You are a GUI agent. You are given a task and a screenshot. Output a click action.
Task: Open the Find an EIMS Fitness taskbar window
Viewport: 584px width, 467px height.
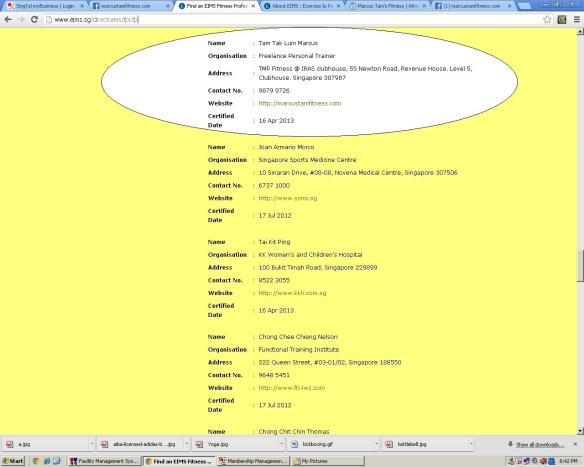click(x=180, y=461)
